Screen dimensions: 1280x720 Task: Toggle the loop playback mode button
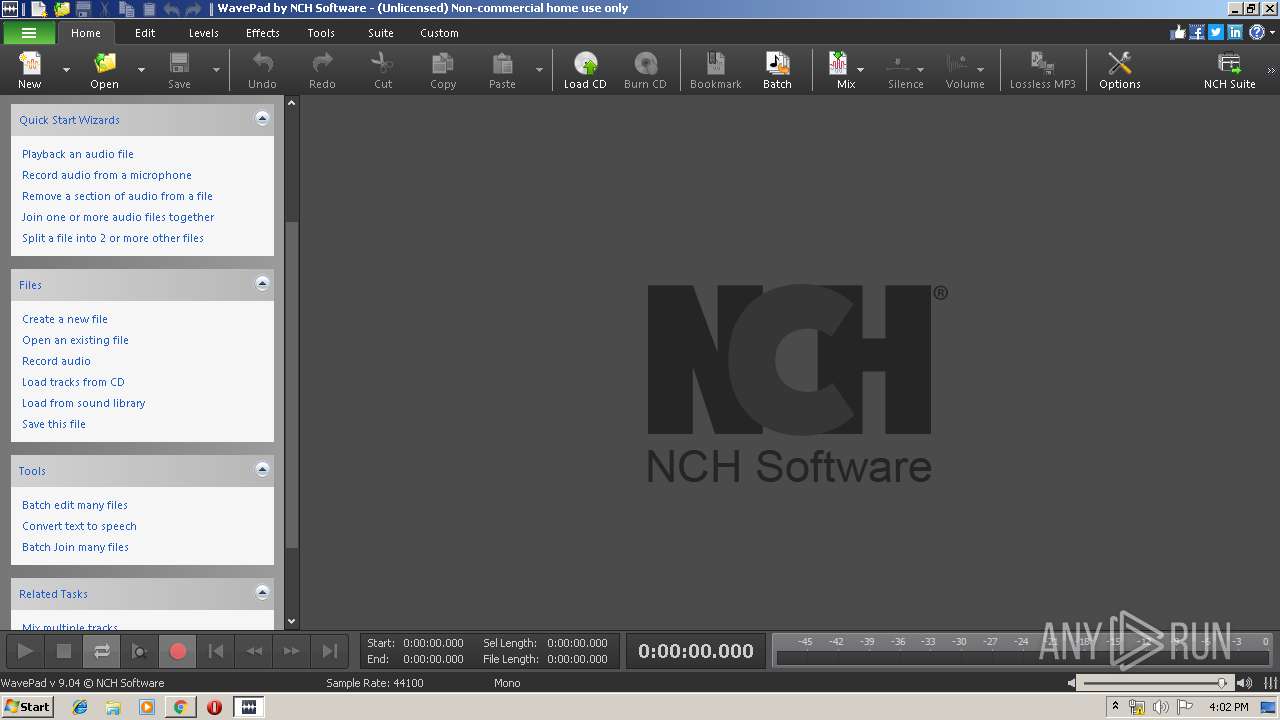point(102,651)
